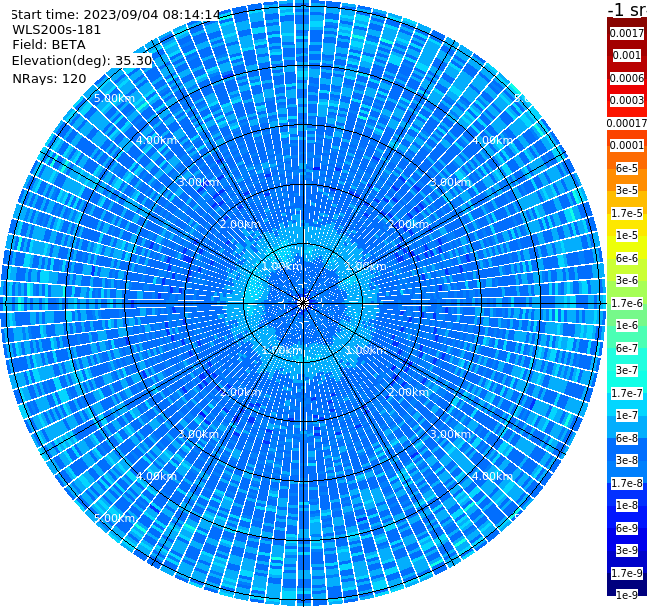Select the 1.7e-5 colorbar label
Image resolution: width=647 pixels, height=607 pixels.
627,213
